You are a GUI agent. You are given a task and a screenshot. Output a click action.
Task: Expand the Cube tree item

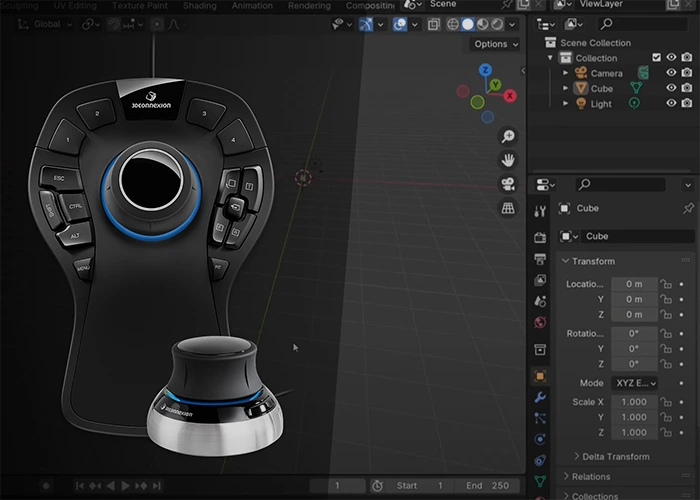pos(565,88)
